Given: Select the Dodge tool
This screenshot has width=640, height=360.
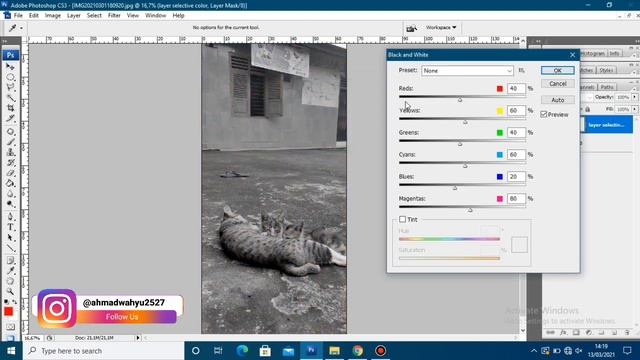Looking at the screenshot, I should [x=10, y=204].
